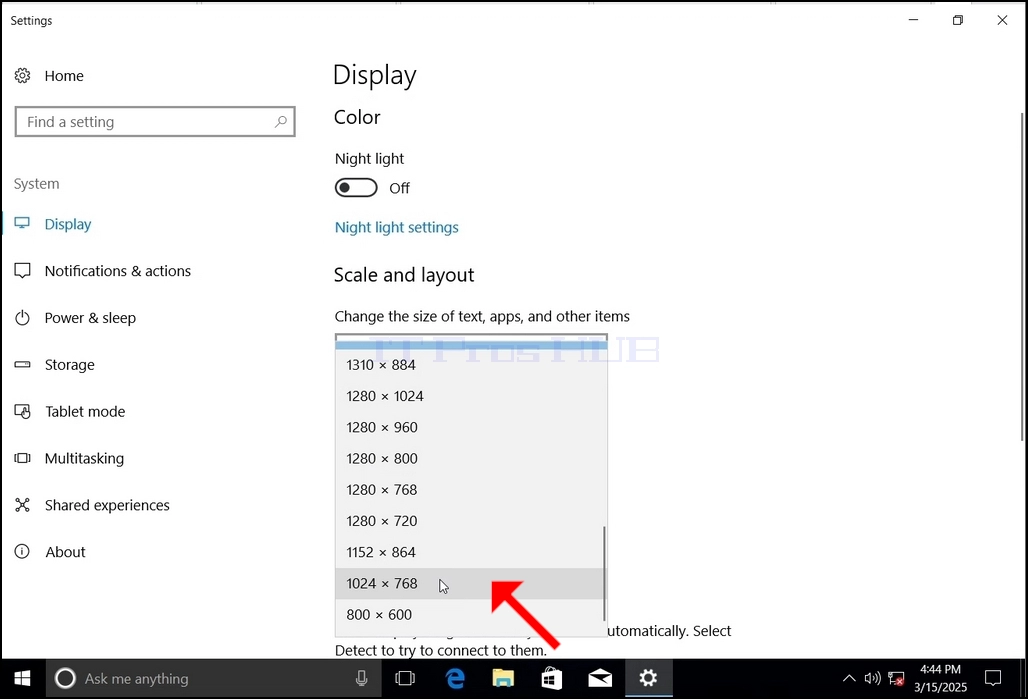Choose the 1152 × 864 option
This screenshot has width=1028, height=699.
coord(469,552)
